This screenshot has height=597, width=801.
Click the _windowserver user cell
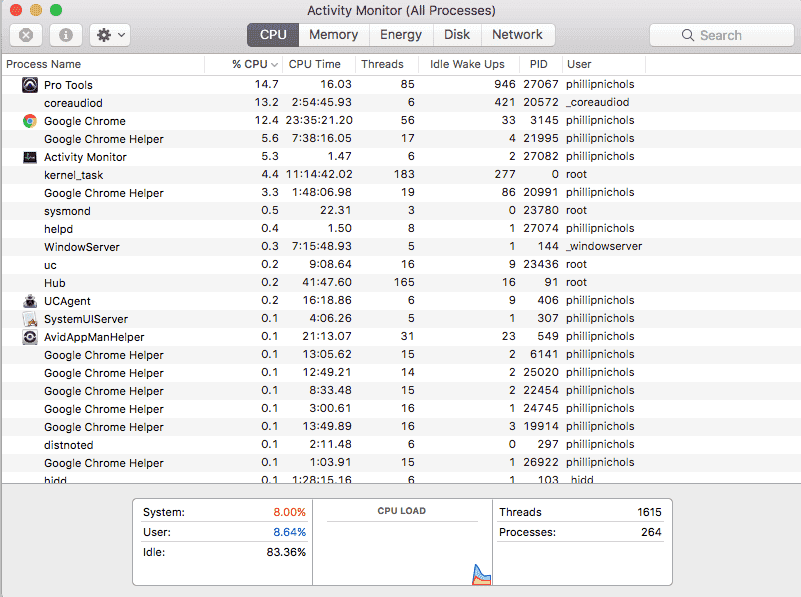(x=604, y=247)
